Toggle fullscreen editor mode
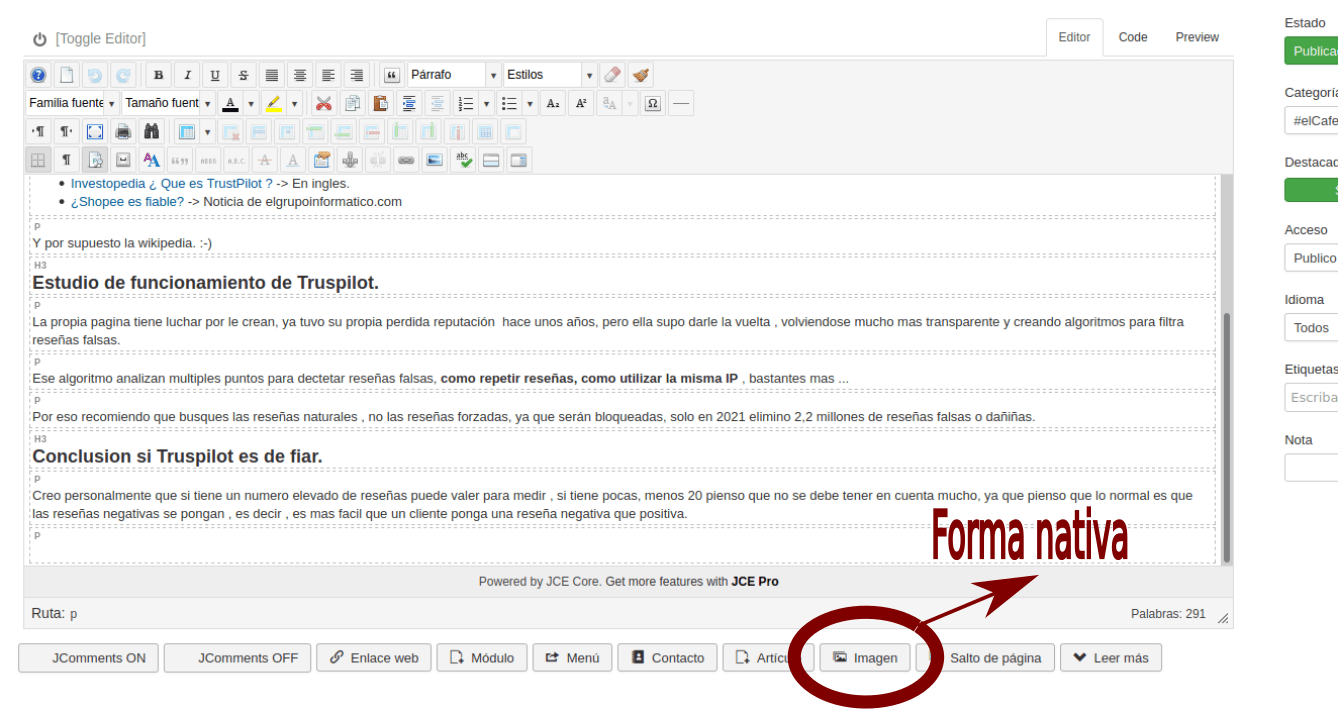 pos(94,131)
